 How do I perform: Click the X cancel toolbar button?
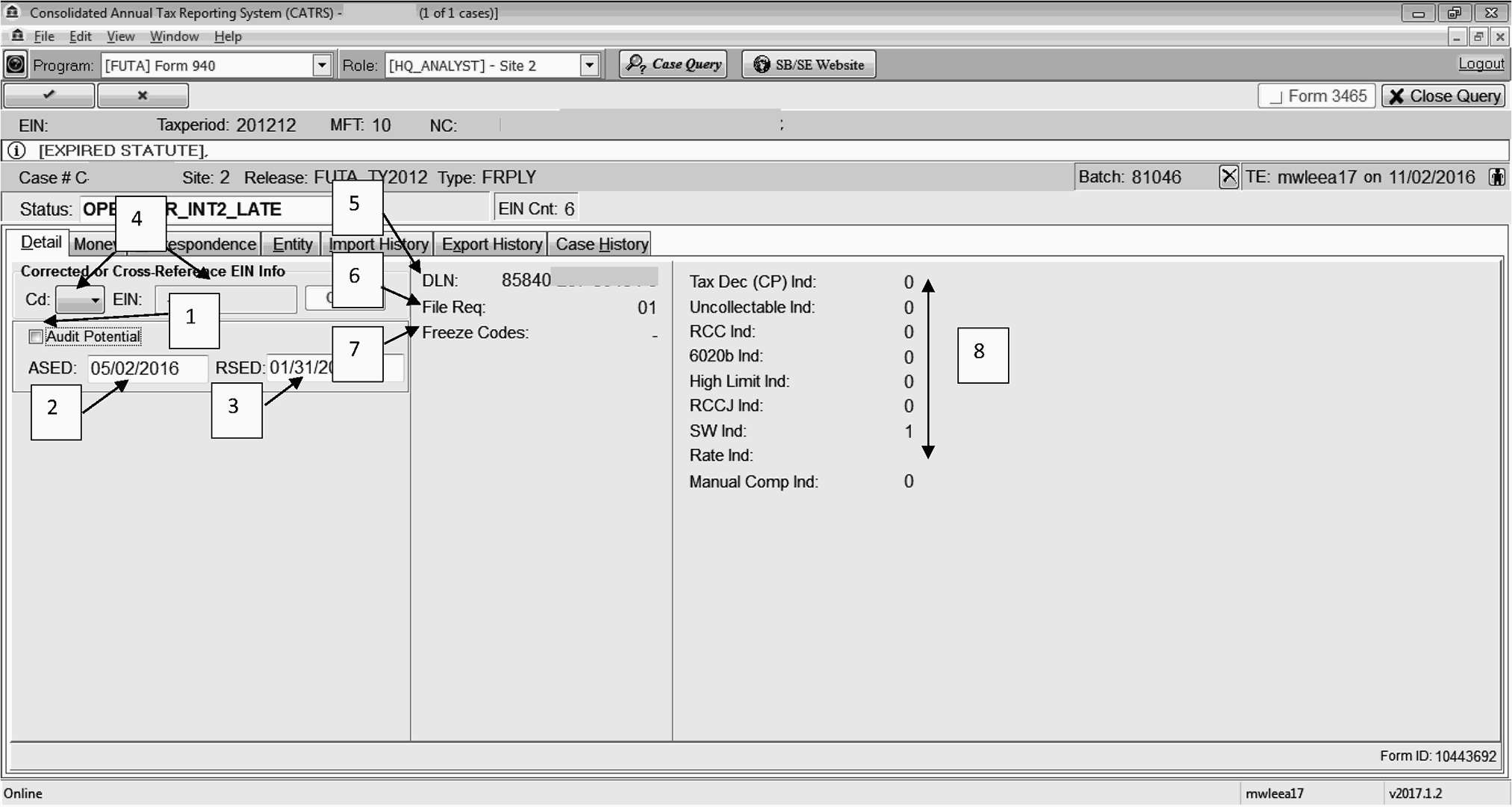click(x=143, y=96)
